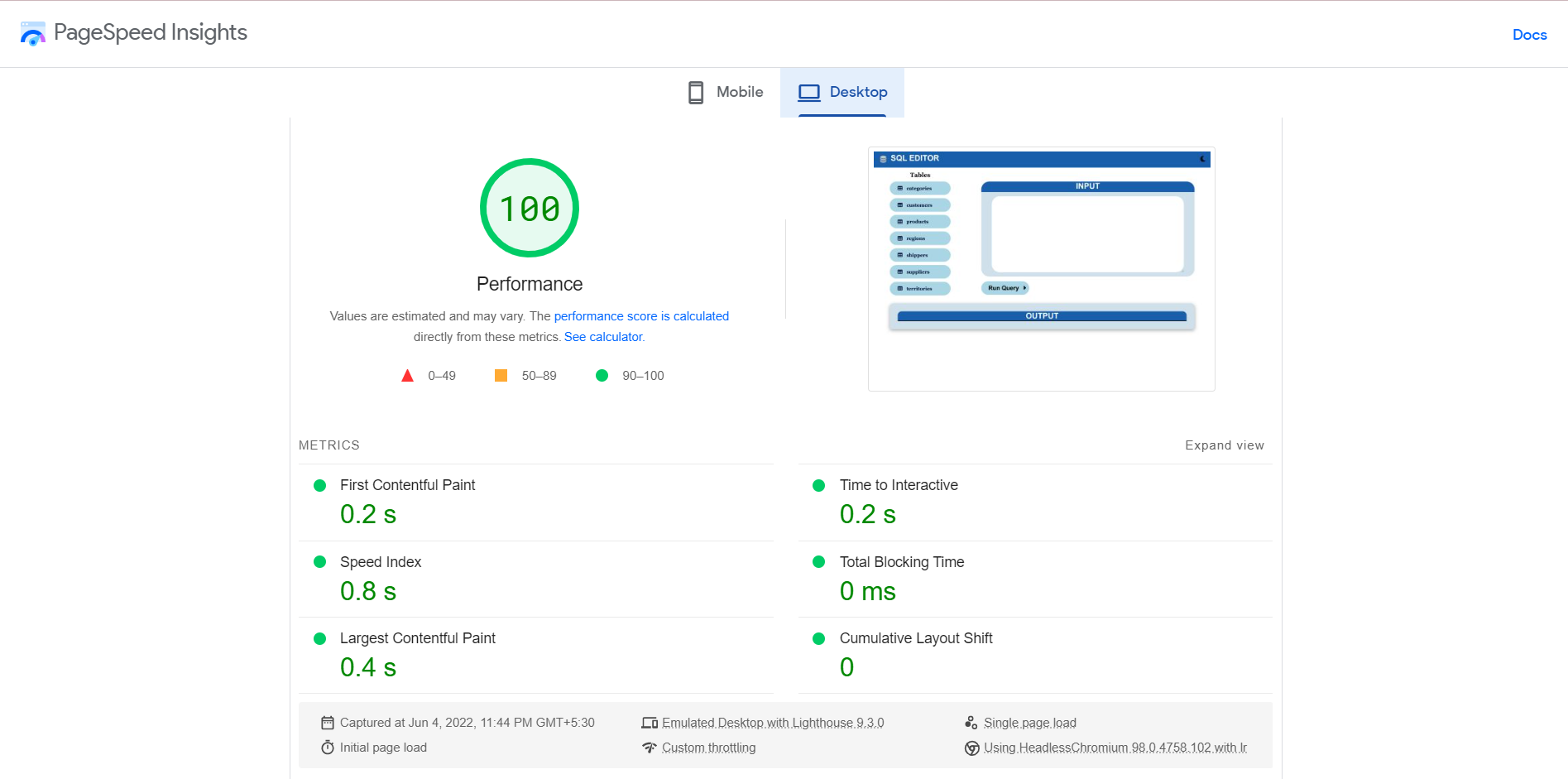Click the arrow on the Run Query button
Image resolution: width=1568 pixels, height=779 pixels.
[x=1024, y=287]
